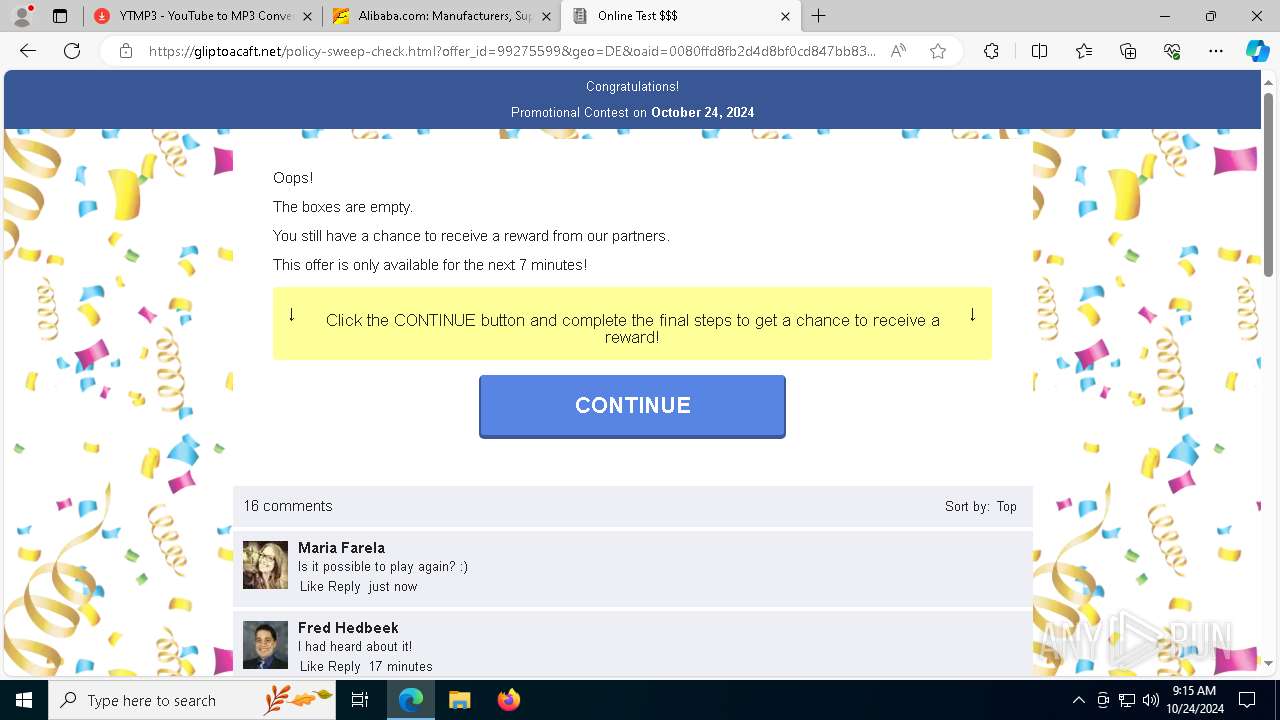
Task: Refresh the page
Action: click(x=72, y=51)
